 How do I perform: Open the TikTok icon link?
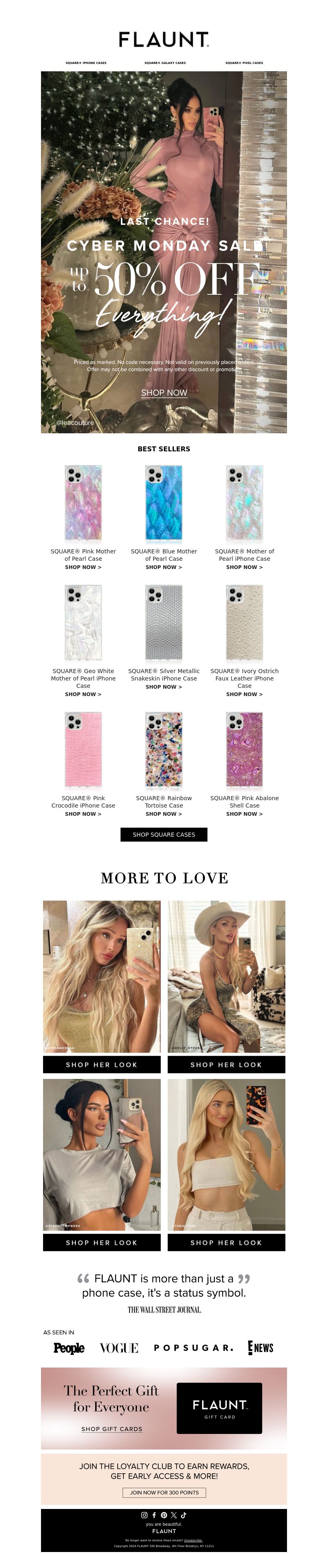pyautogui.click(x=184, y=1516)
